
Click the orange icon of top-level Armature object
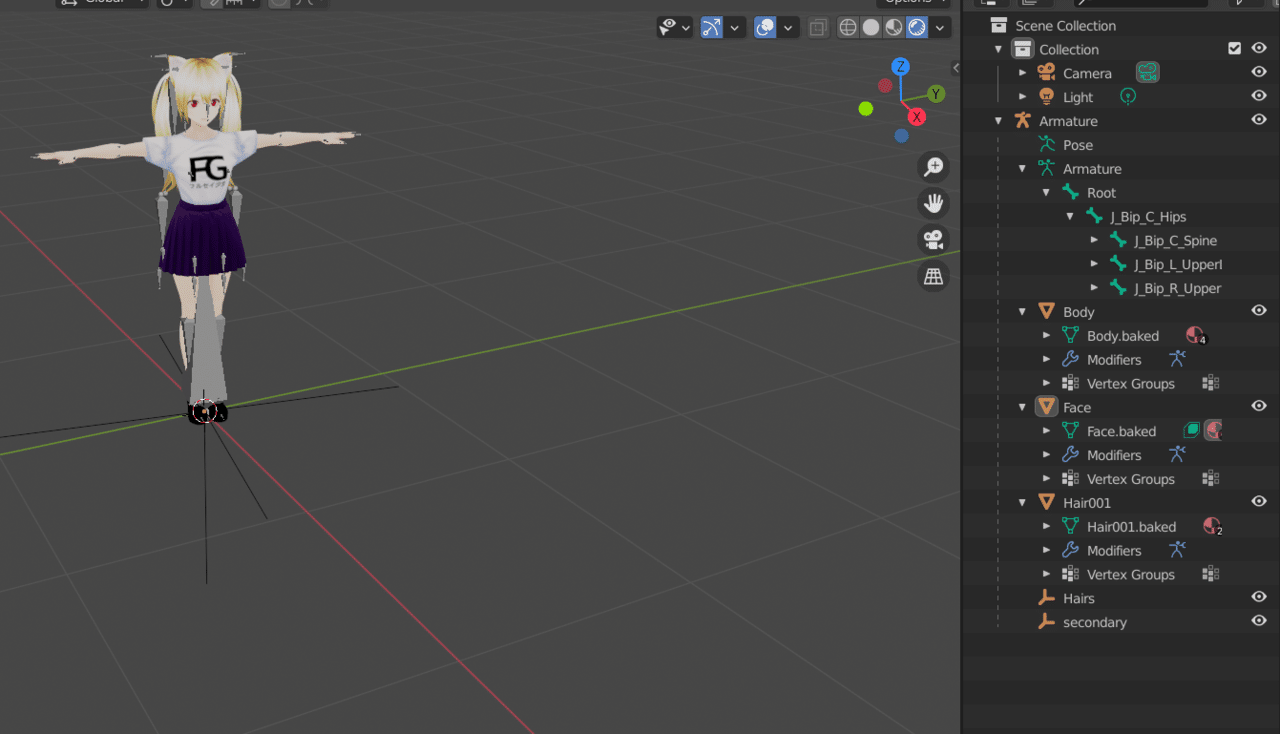pyautogui.click(x=1022, y=120)
